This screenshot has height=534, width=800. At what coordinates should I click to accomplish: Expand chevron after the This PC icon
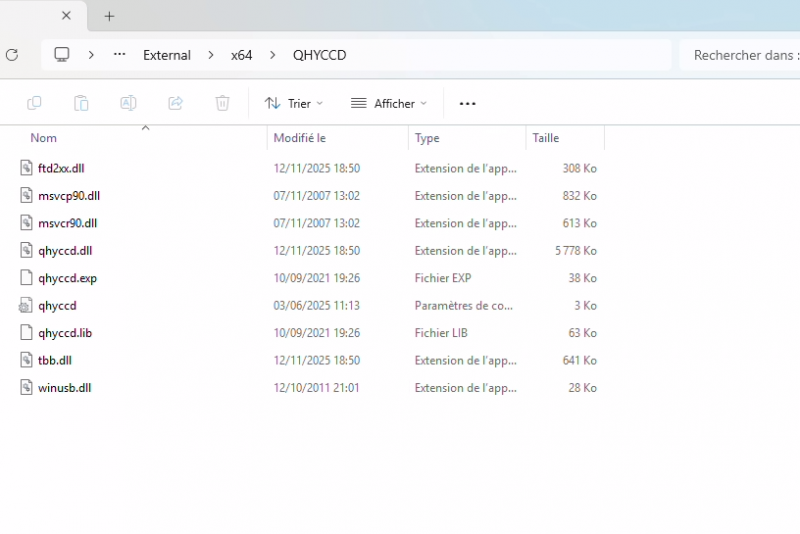[x=91, y=55]
